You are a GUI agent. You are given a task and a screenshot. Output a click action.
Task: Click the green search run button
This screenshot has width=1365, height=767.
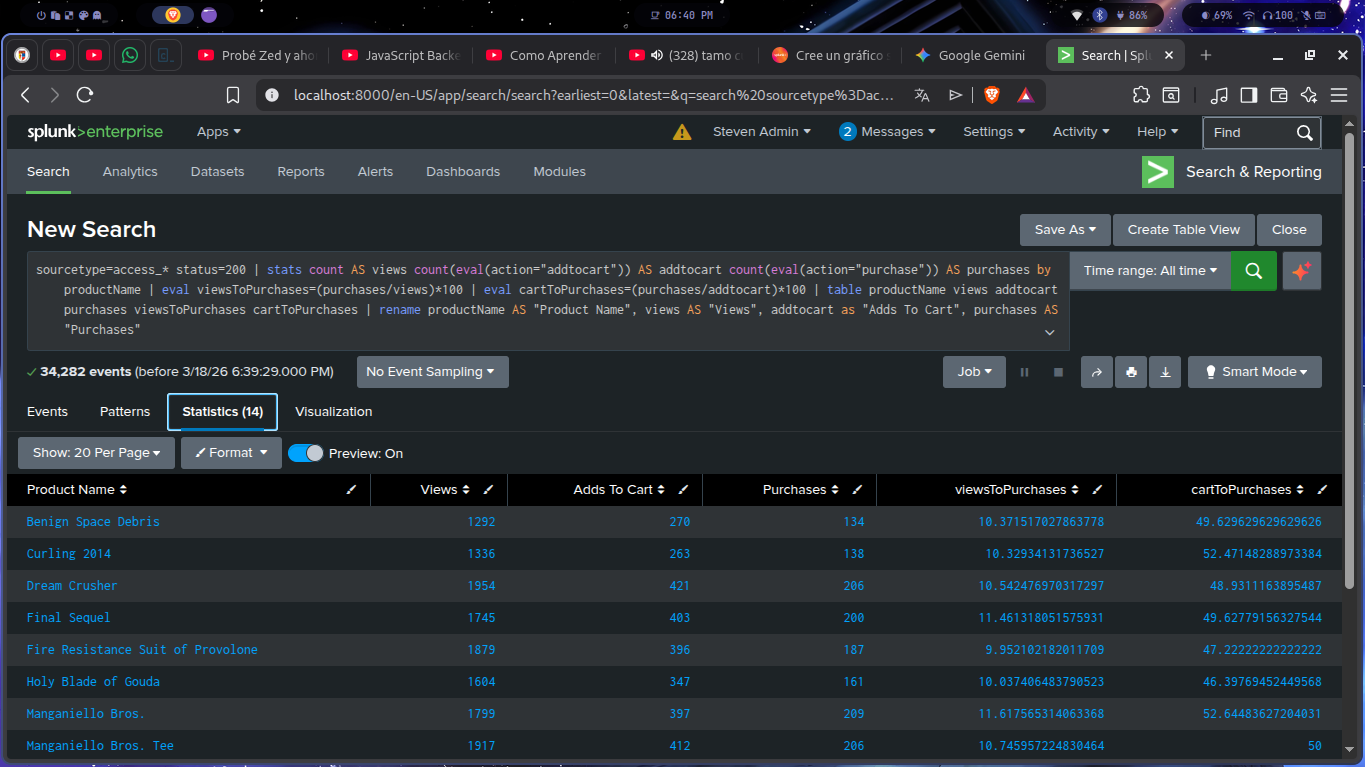pos(1253,271)
